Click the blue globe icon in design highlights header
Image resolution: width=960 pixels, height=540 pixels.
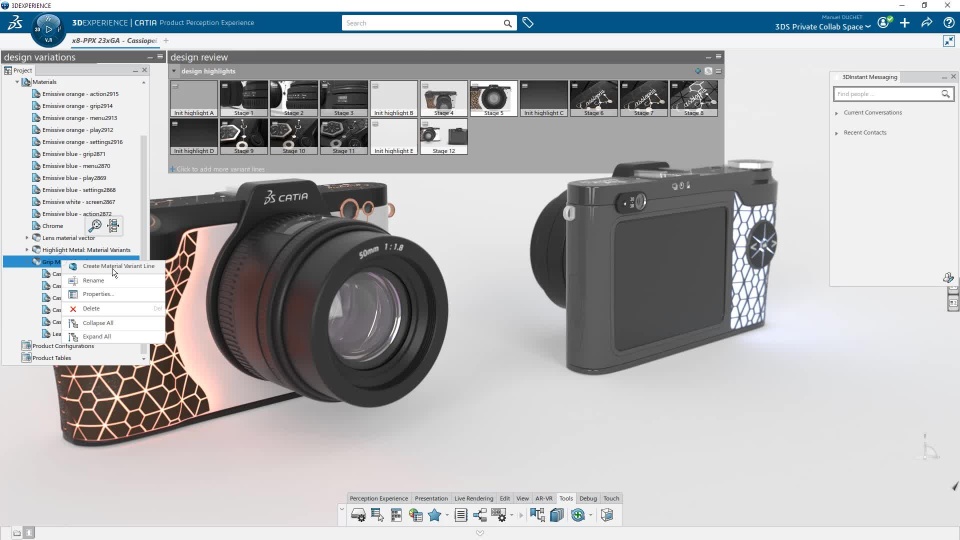coord(698,71)
